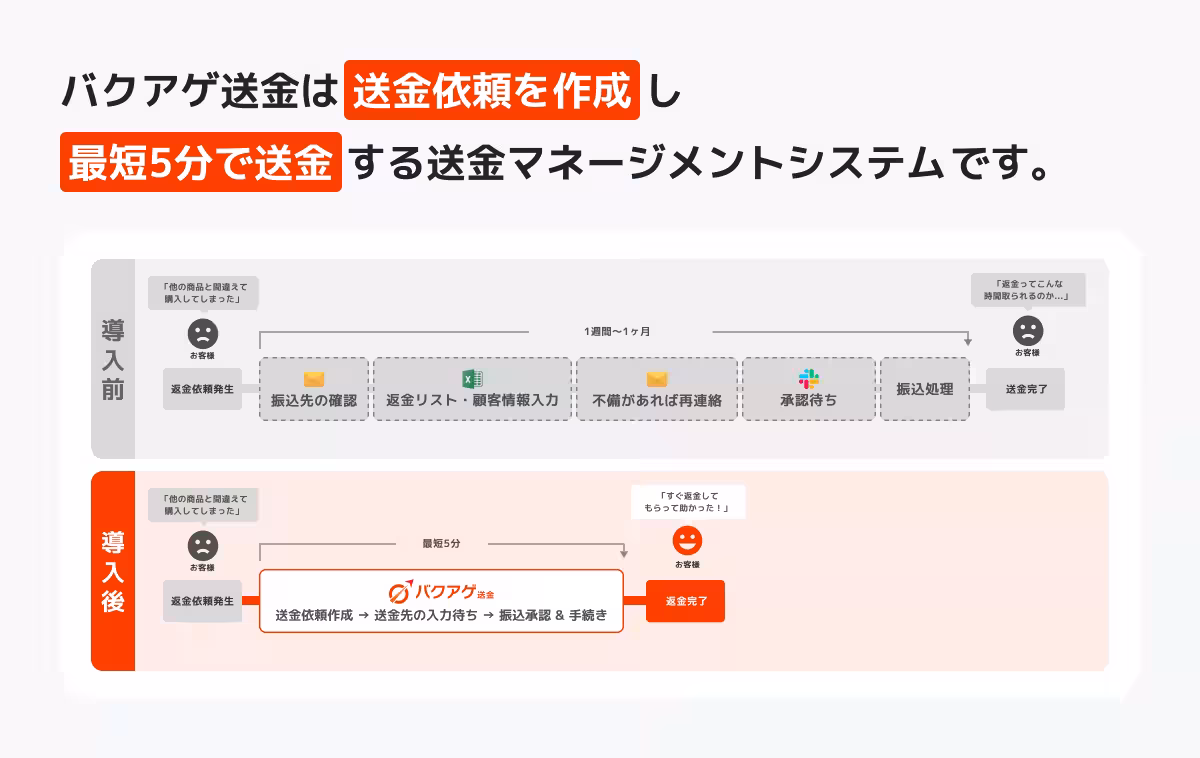The image size is (1200, 758).
Task: Click the sad face above 返金依頼発生 in 導入前
Action: coord(203,333)
